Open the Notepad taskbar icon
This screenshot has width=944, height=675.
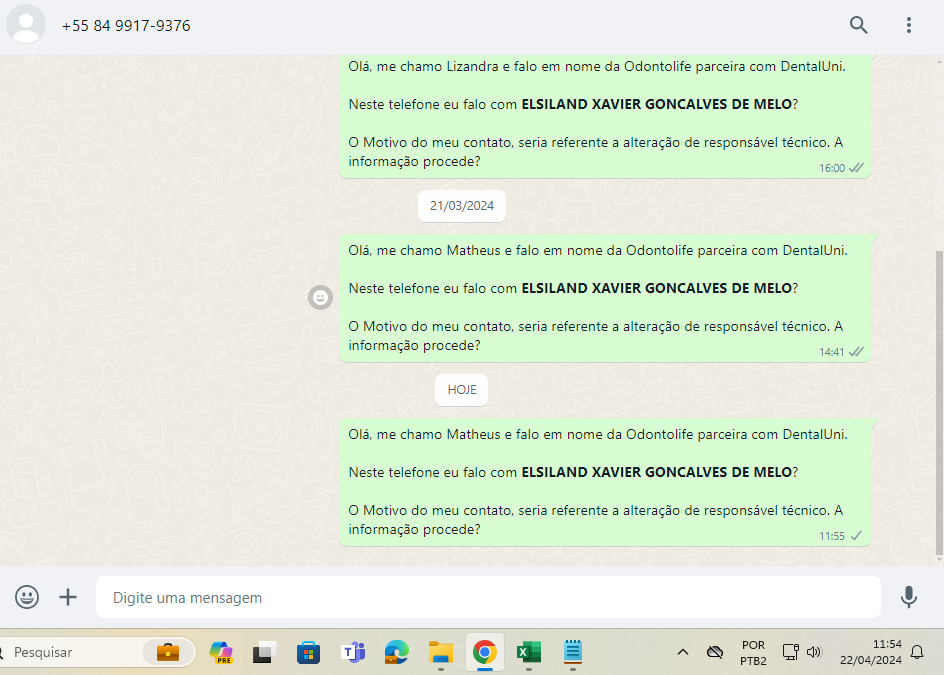[x=573, y=652]
